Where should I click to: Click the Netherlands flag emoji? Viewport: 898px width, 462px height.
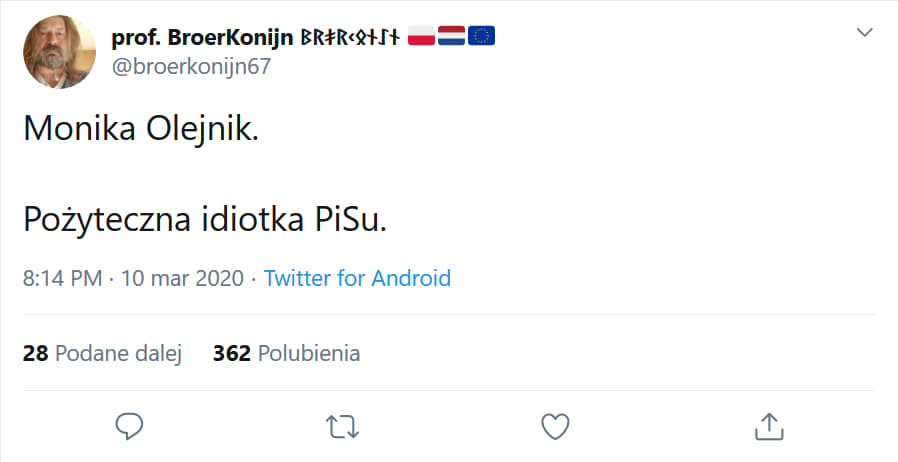(x=451, y=37)
